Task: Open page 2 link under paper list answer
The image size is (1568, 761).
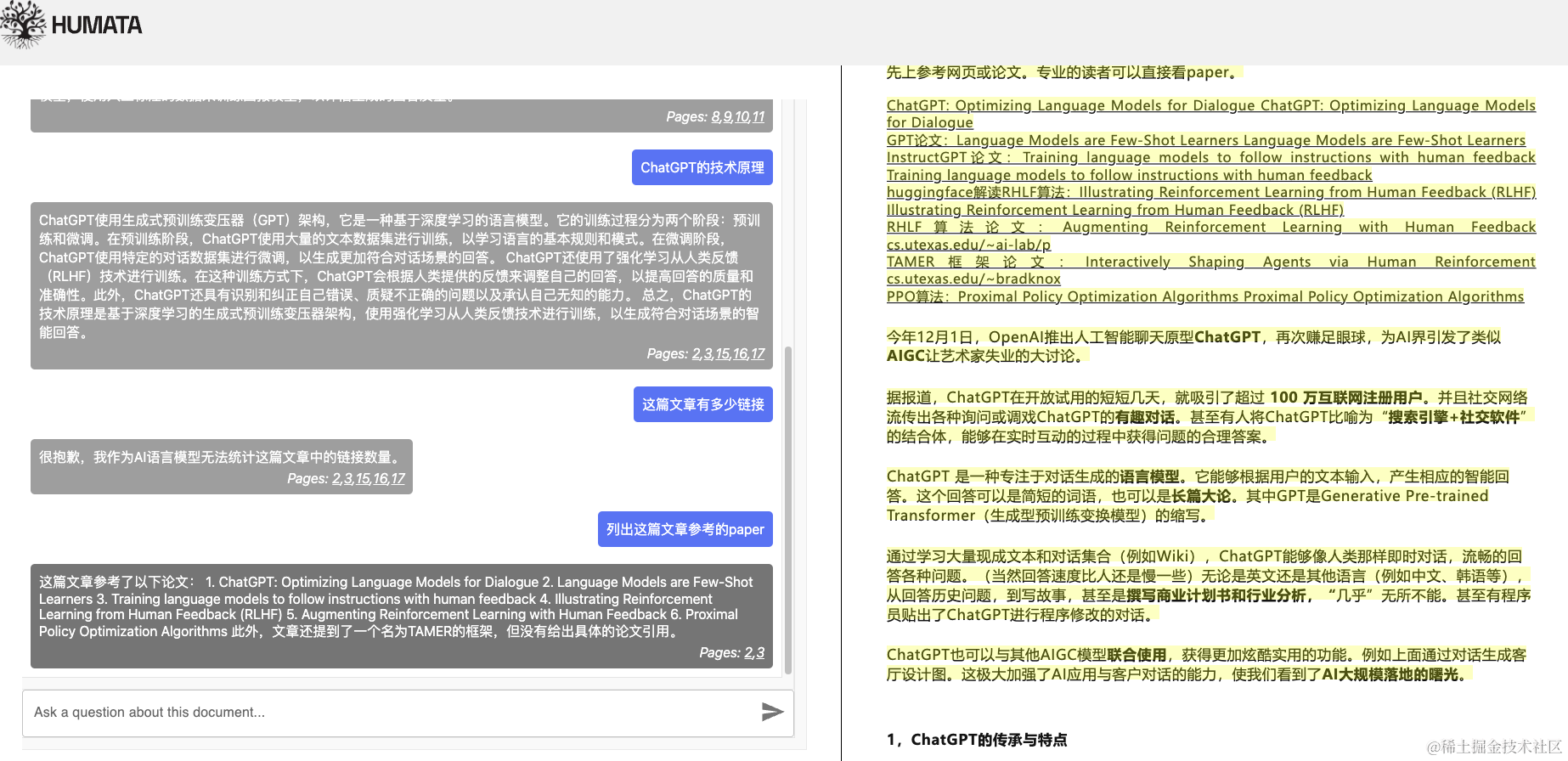Action: click(x=748, y=652)
